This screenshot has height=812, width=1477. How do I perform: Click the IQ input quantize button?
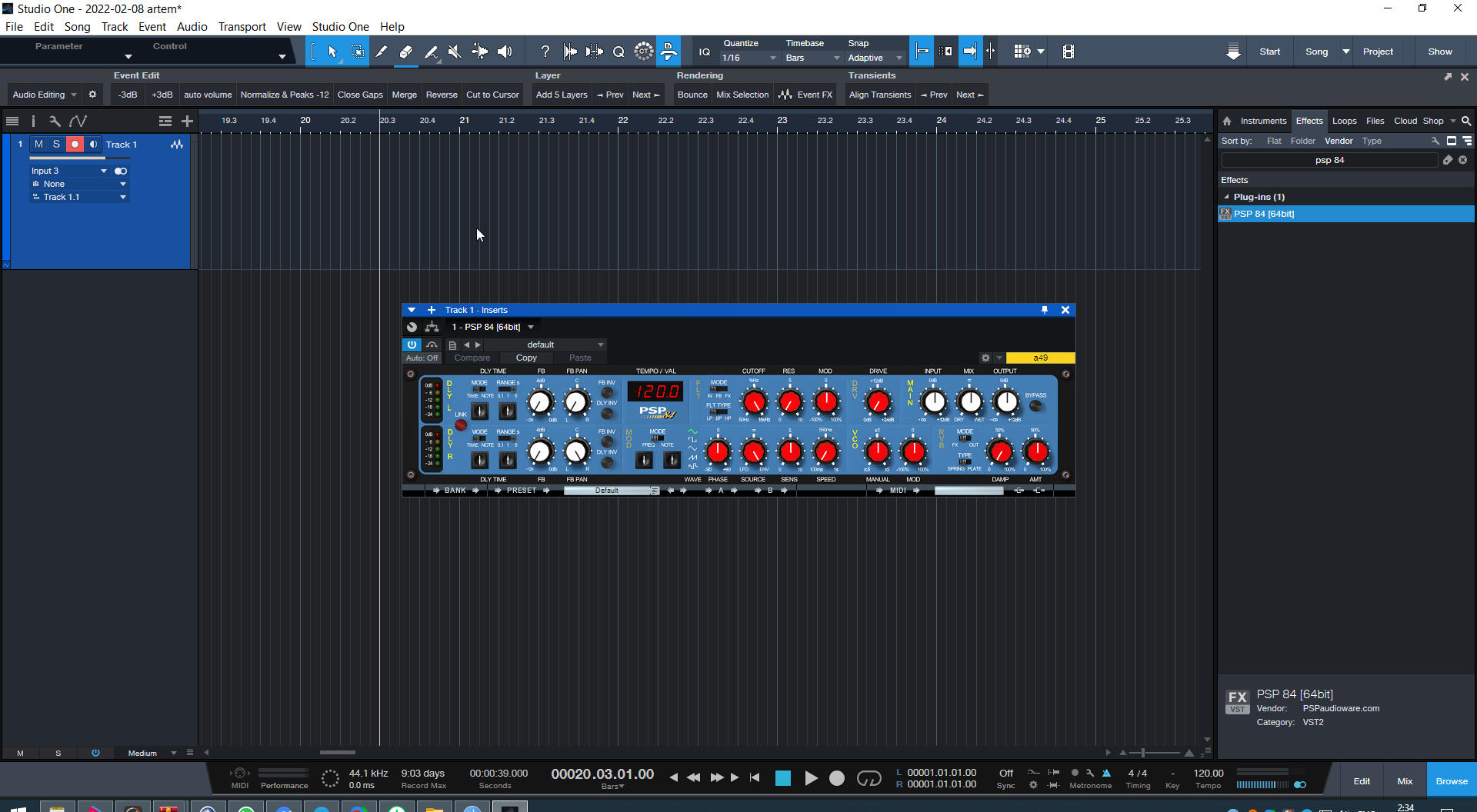[x=705, y=52]
